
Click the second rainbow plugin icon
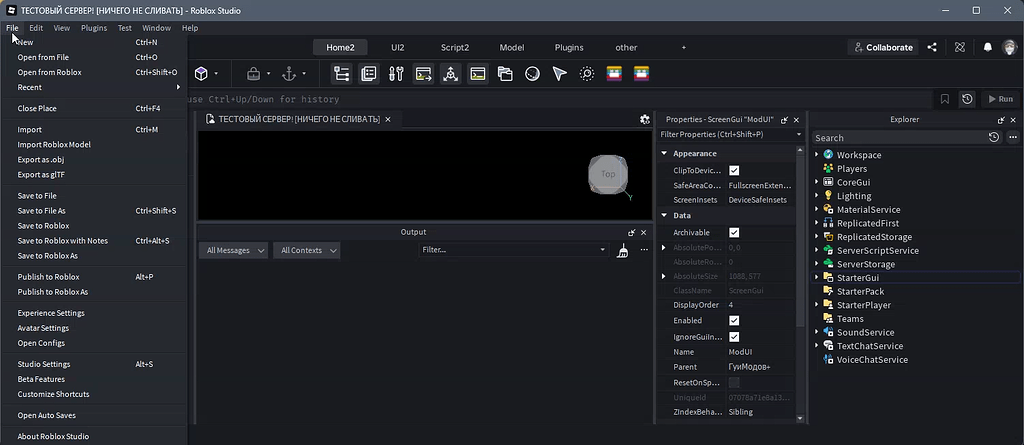point(641,73)
